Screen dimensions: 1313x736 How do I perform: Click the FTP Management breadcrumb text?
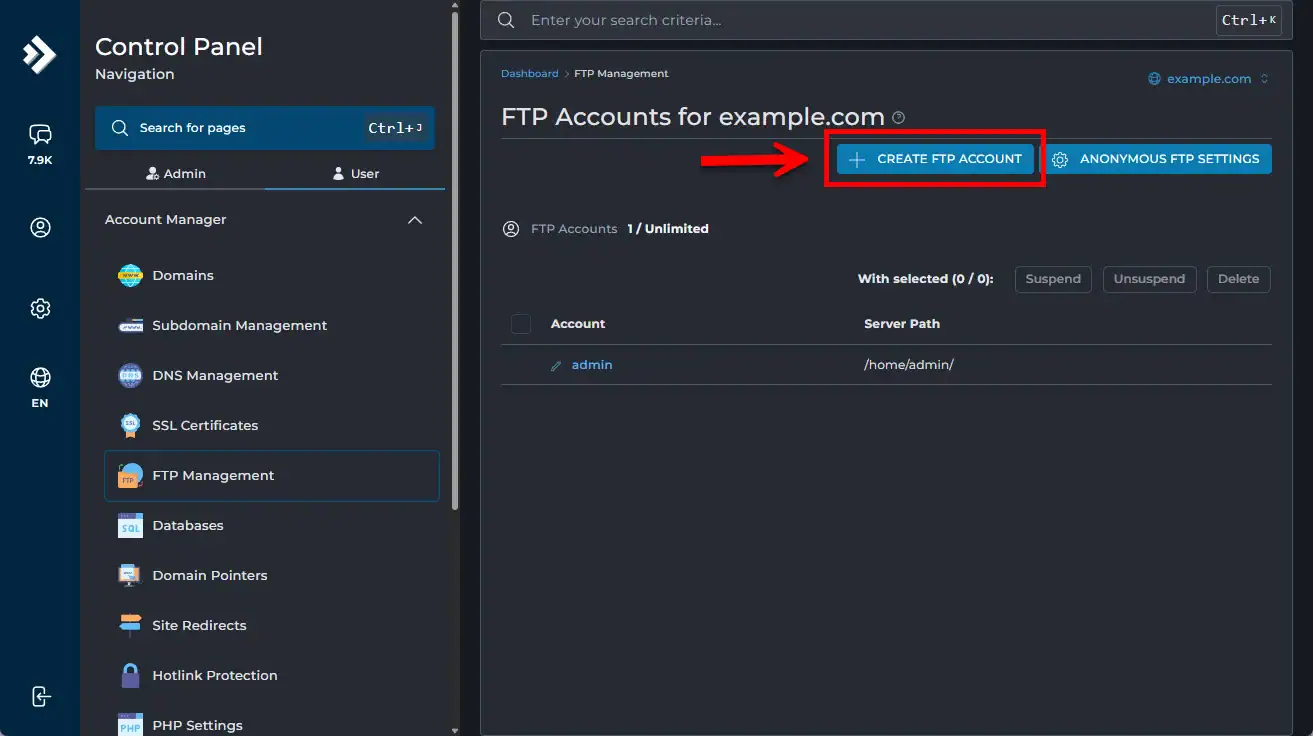pyautogui.click(x=621, y=74)
